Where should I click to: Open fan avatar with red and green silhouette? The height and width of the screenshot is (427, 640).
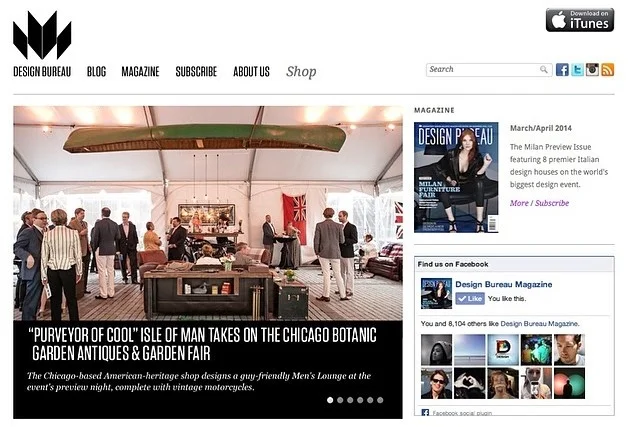coord(569,383)
